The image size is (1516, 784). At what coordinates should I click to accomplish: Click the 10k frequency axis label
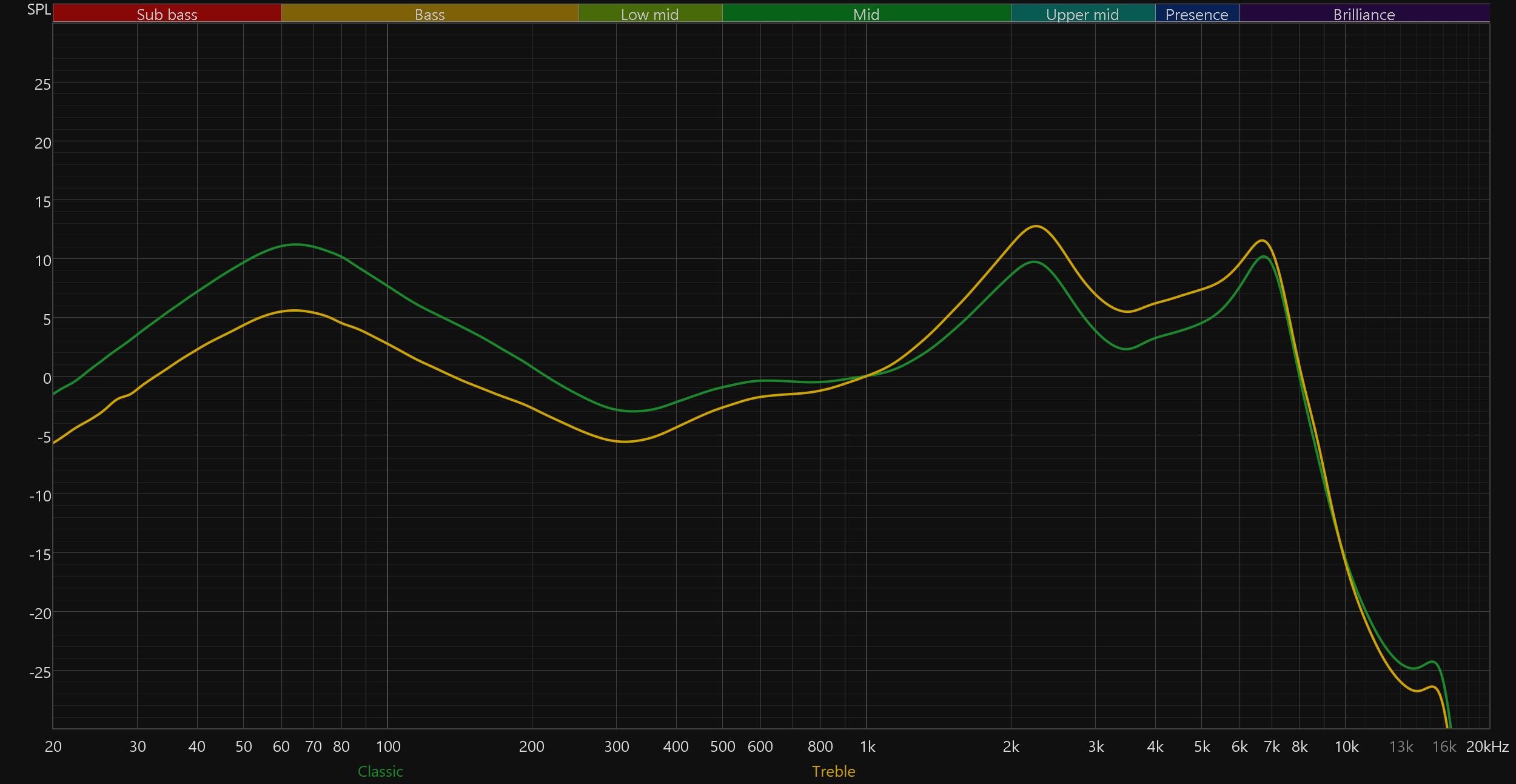pos(1346,746)
